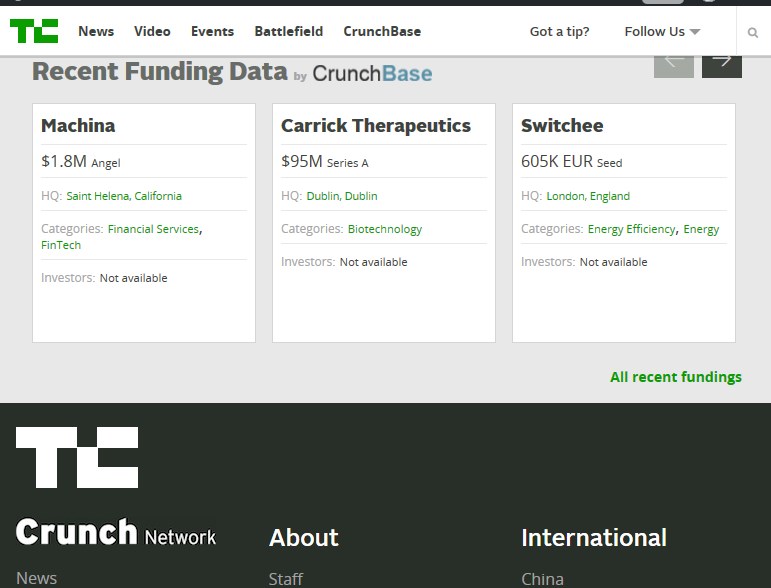Click the Got a tip? link
This screenshot has width=771, height=588.
[x=559, y=31]
